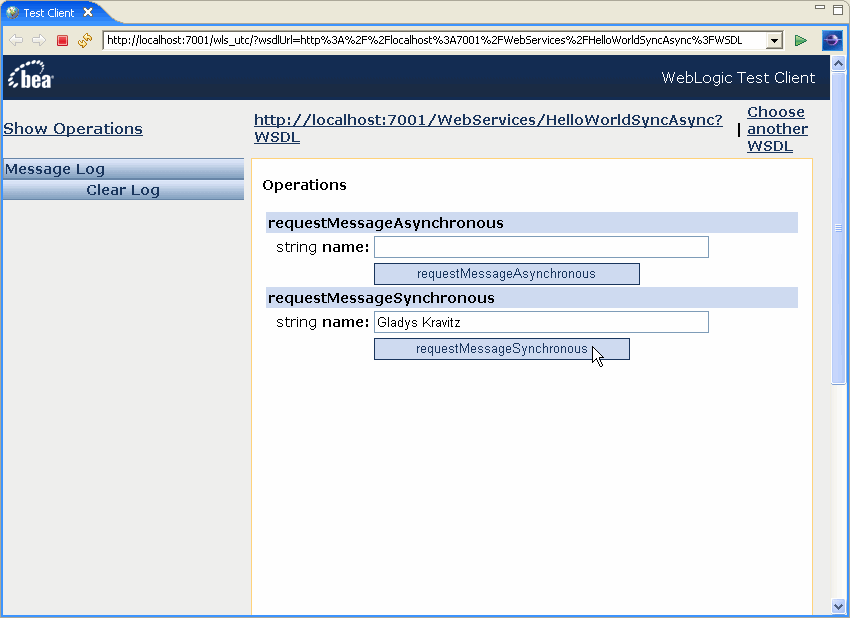The height and width of the screenshot is (618, 850).
Task: Close the Test Client tab
Action: [x=88, y=12]
